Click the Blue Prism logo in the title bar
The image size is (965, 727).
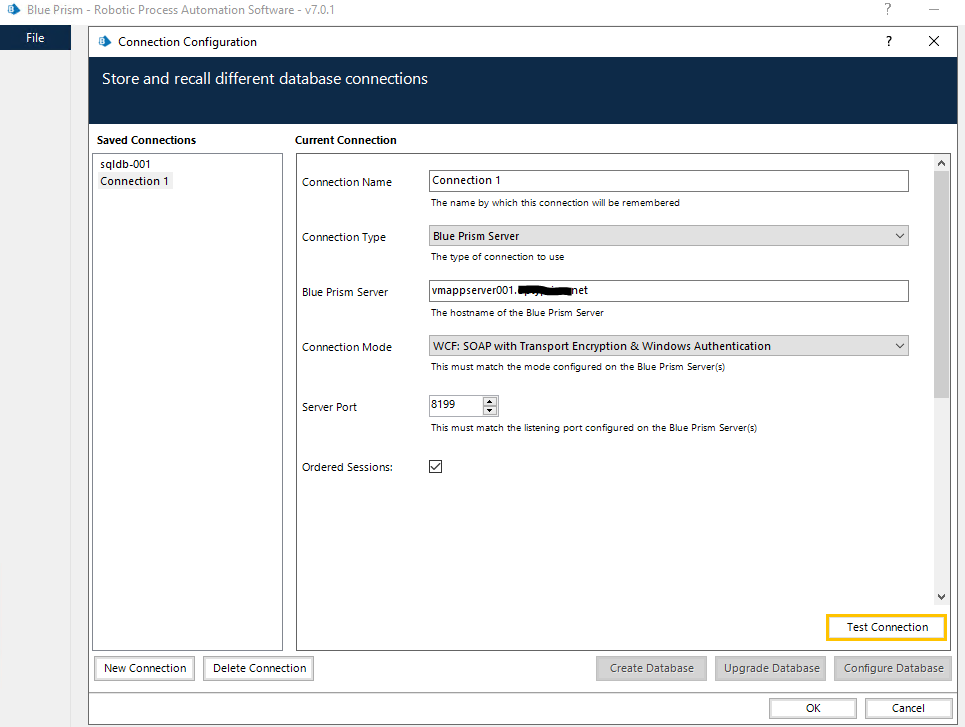[14, 10]
